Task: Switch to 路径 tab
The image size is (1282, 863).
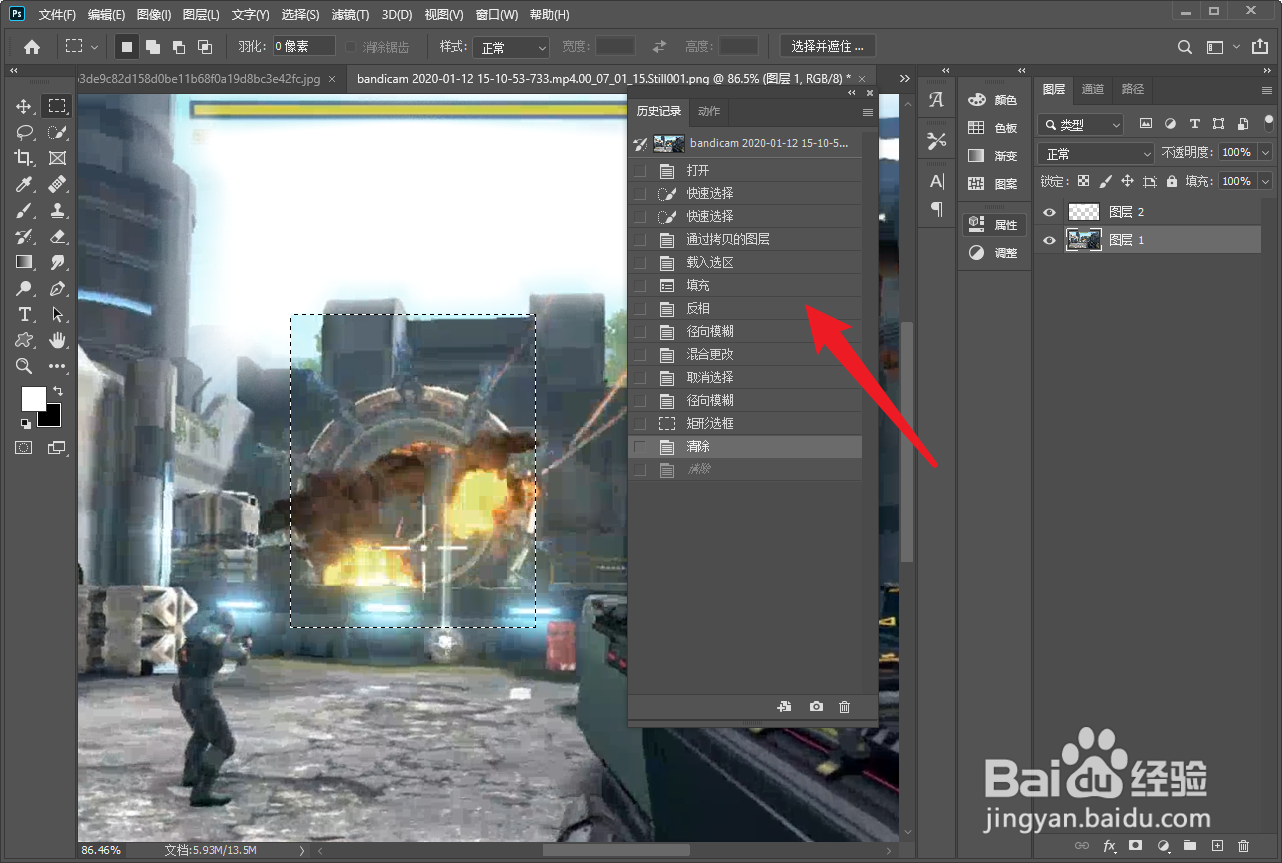Action: coord(1133,89)
